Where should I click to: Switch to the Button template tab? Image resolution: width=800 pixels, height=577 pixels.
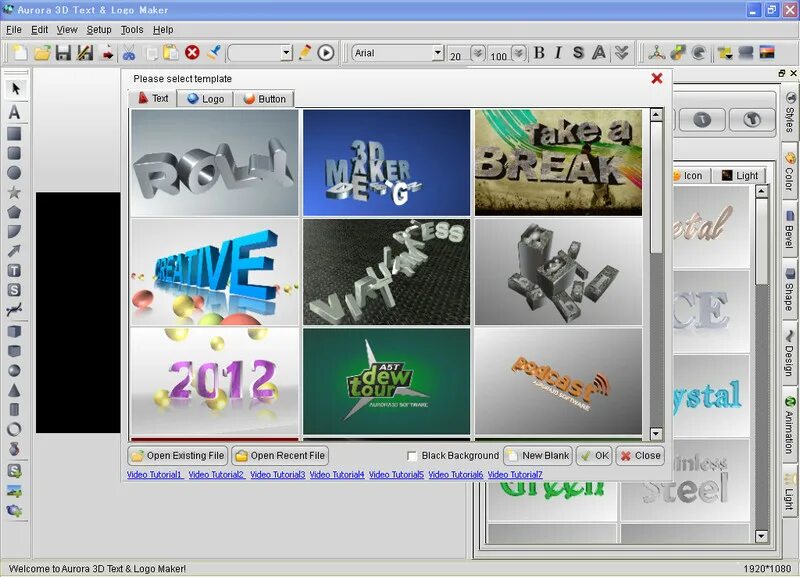click(x=264, y=99)
